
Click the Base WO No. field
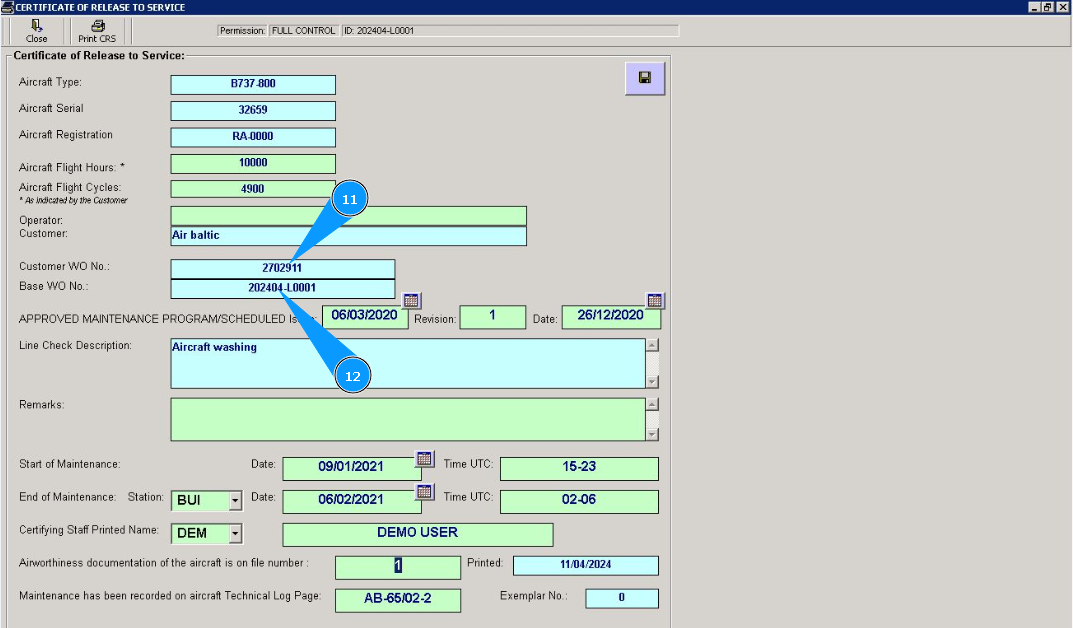tap(283, 288)
